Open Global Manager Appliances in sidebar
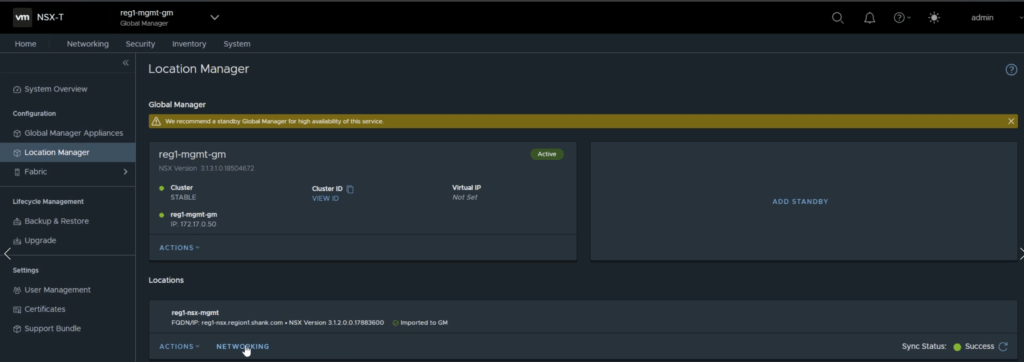The image size is (1024, 362). (67, 133)
